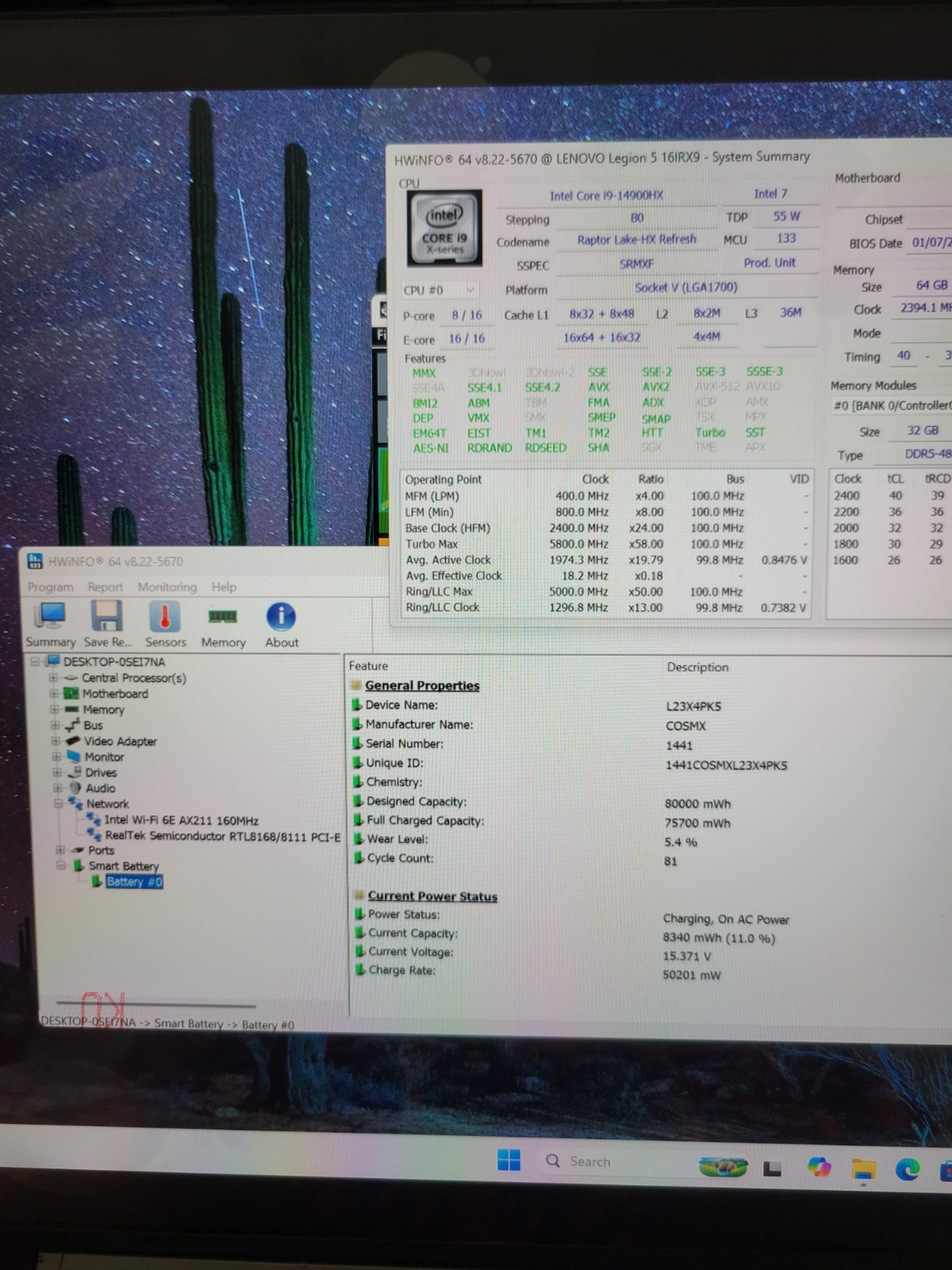Open the Summary toolbar icon
This screenshot has height=1270, width=952.
click(51, 625)
